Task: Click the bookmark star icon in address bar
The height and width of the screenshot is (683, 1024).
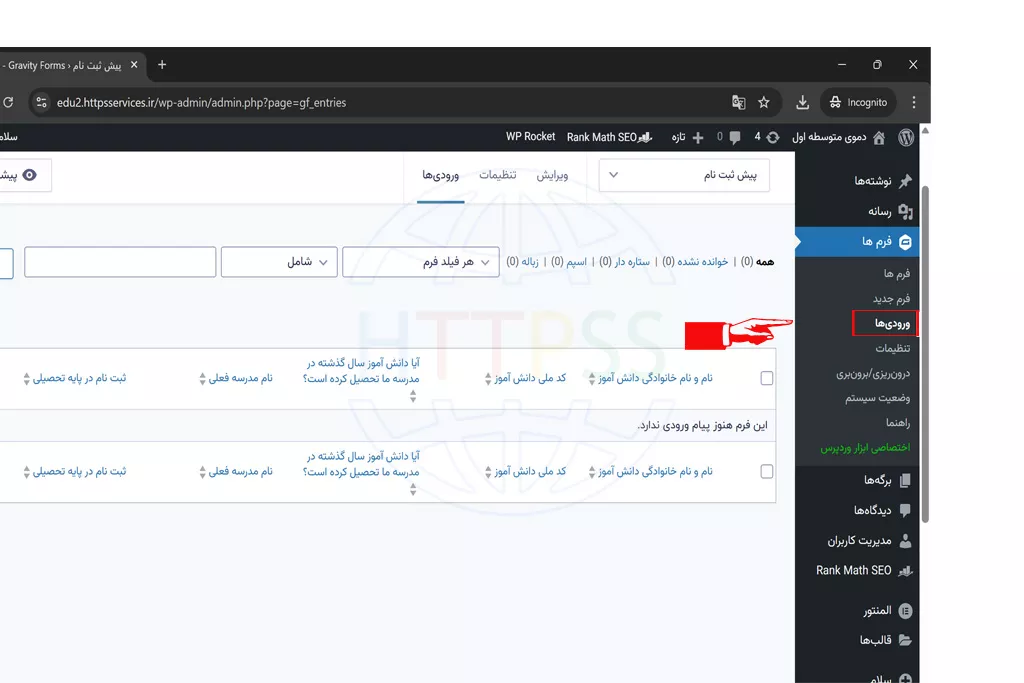Action: (764, 102)
